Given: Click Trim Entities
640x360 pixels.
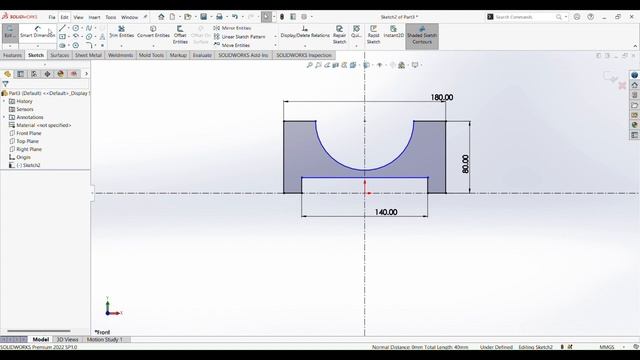Looking at the screenshot, I should 122,31.
